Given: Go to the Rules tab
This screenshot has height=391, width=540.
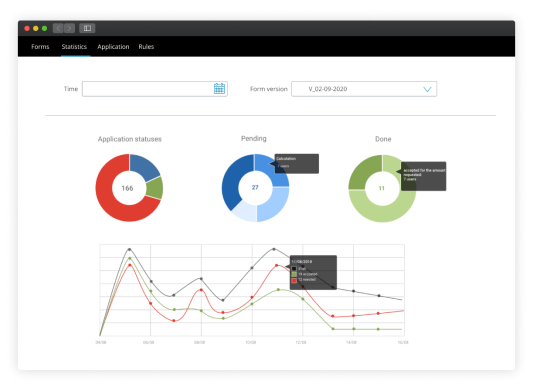Looking at the screenshot, I should click(146, 47).
